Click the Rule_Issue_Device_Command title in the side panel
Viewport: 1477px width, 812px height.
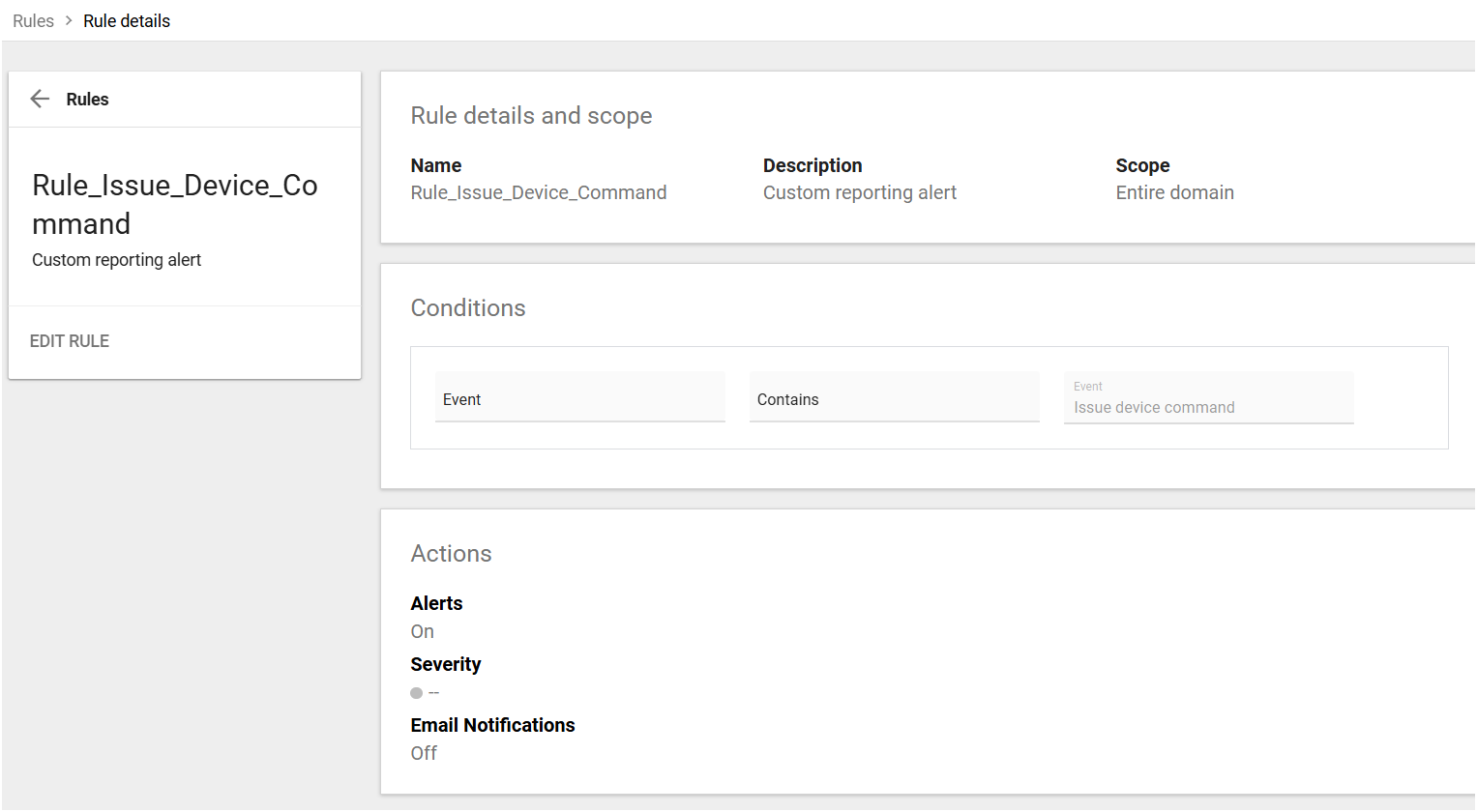[175, 204]
